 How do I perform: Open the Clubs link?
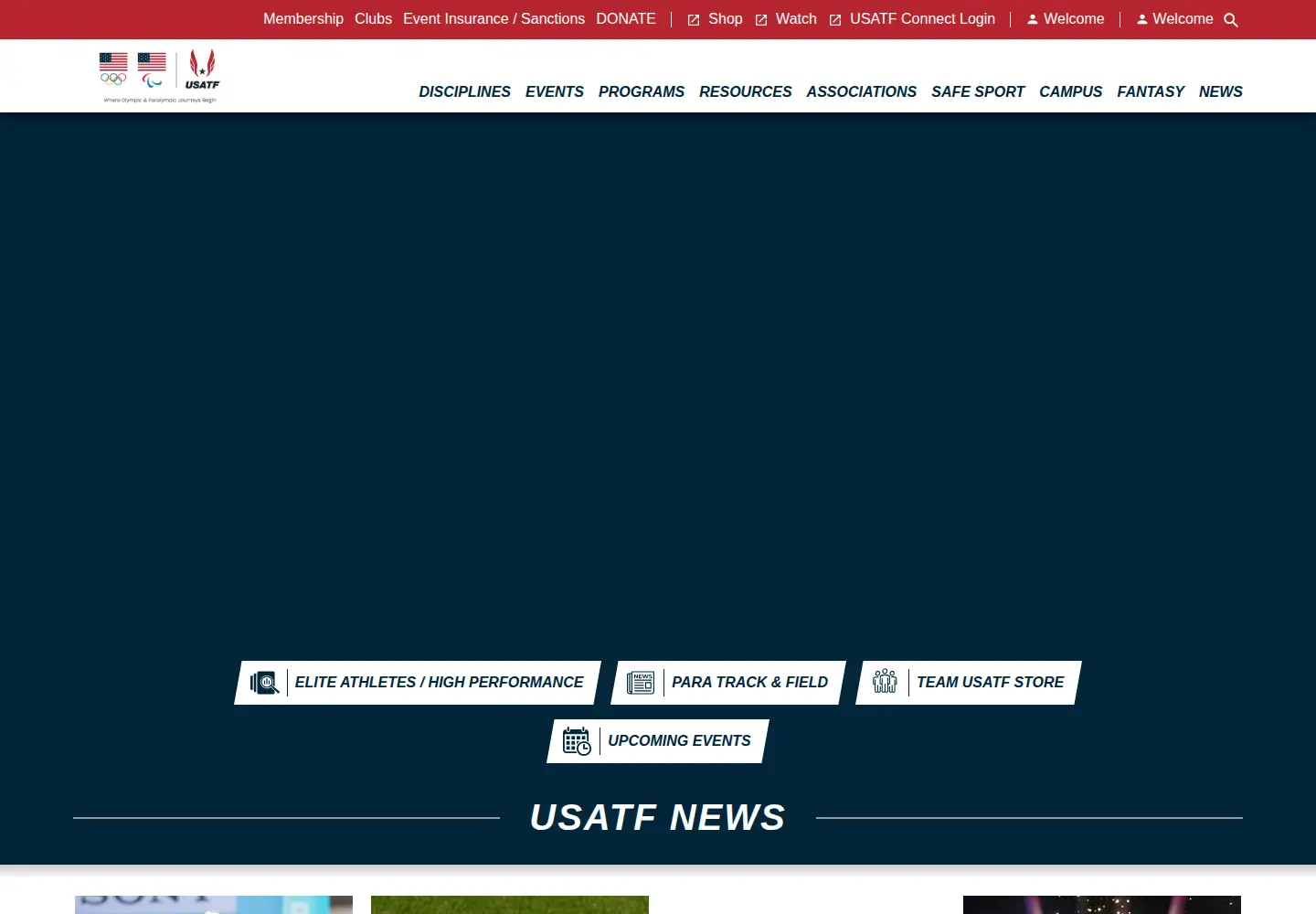pos(373,19)
